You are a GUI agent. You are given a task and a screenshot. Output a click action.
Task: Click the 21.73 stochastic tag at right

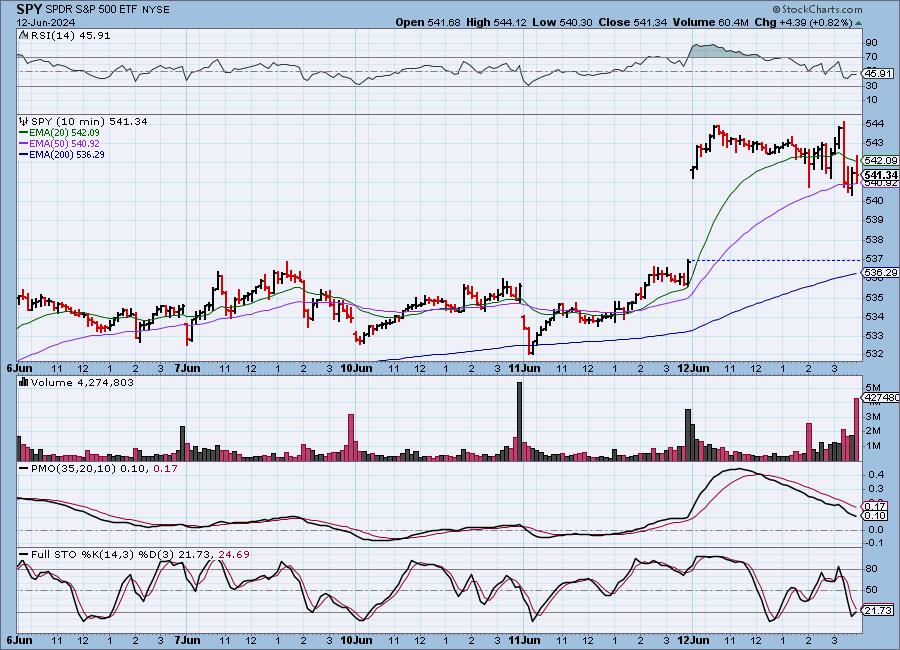[878, 610]
